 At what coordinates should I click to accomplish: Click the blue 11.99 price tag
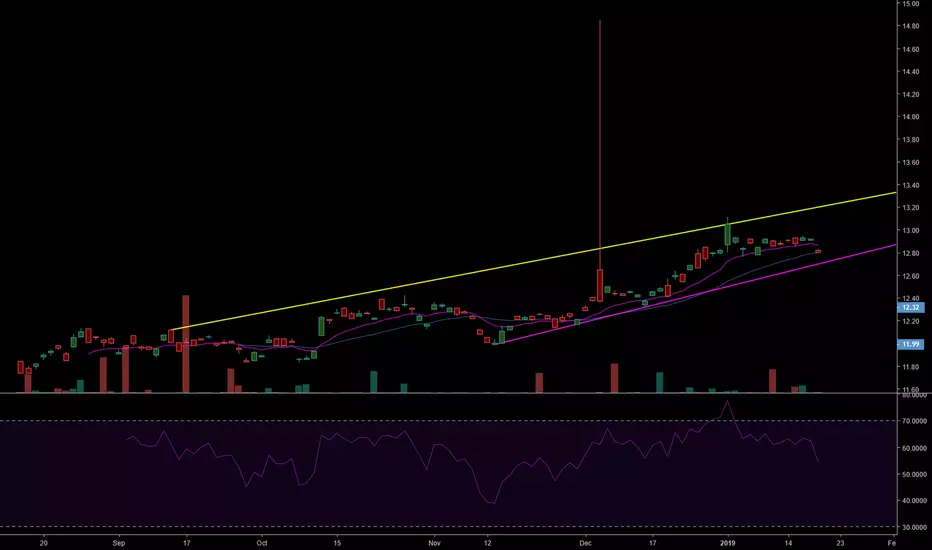point(910,344)
